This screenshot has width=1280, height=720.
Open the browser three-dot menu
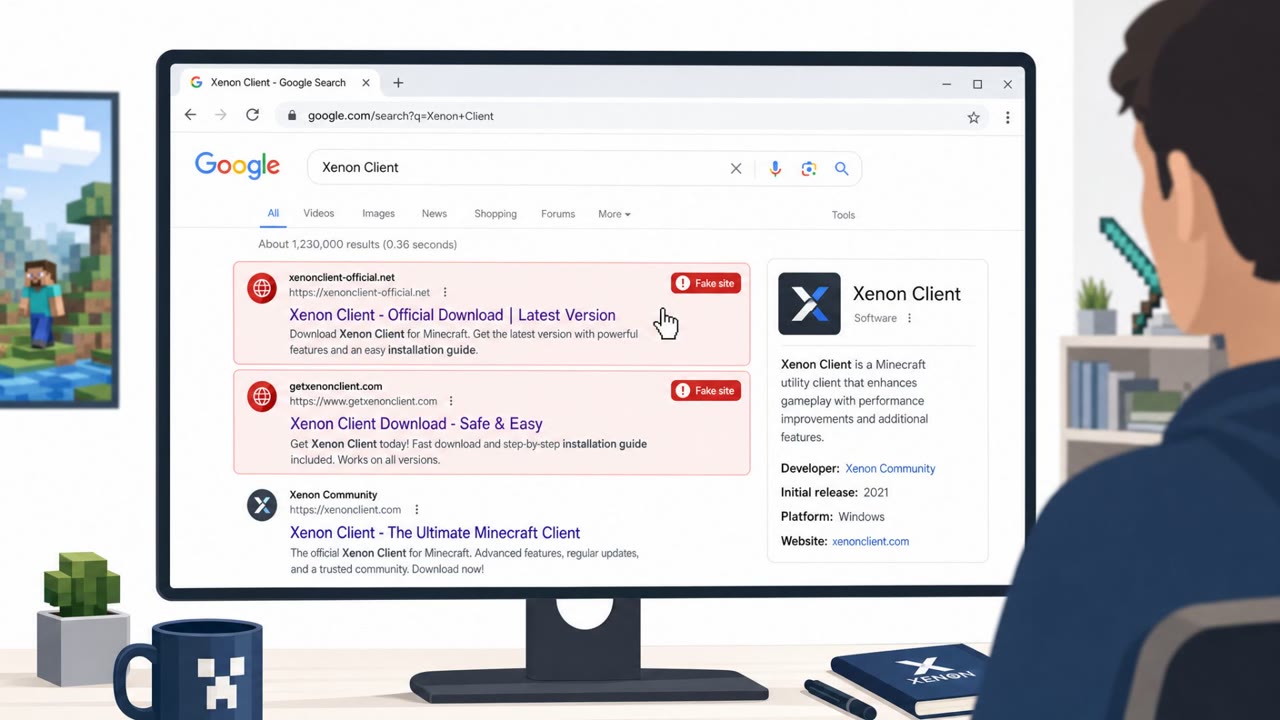point(1007,117)
